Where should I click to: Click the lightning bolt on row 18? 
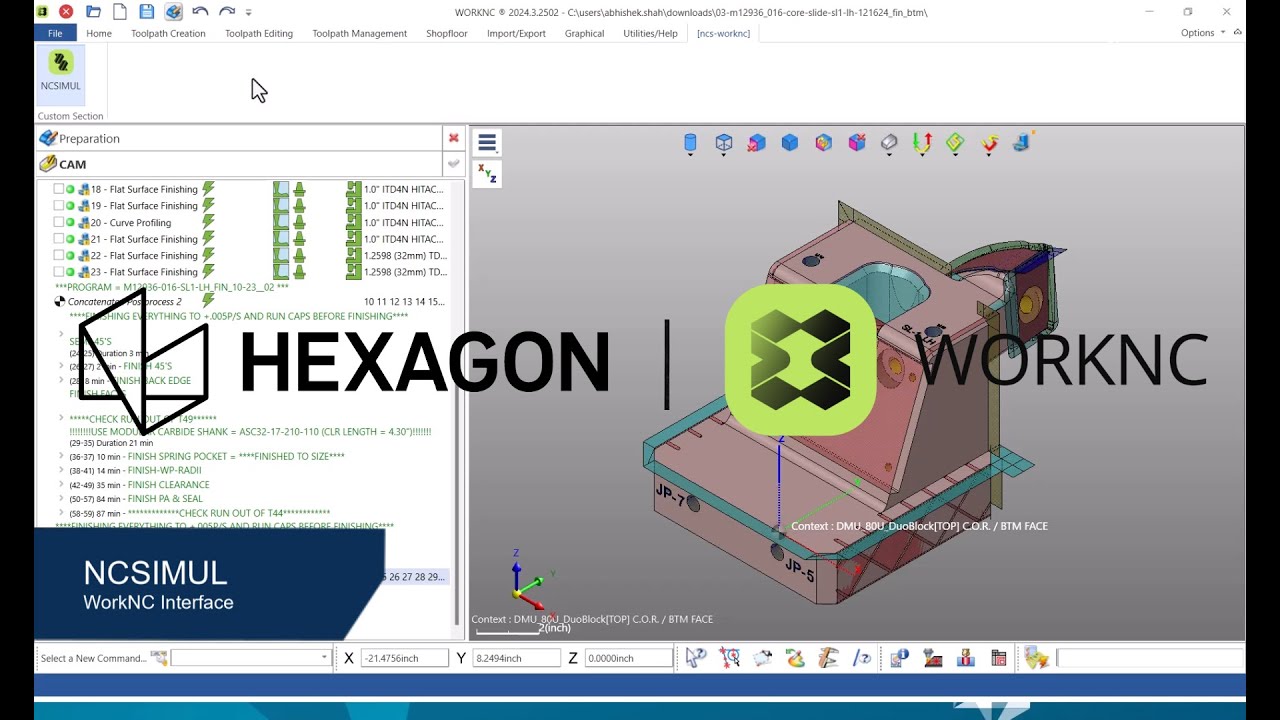coord(209,189)
